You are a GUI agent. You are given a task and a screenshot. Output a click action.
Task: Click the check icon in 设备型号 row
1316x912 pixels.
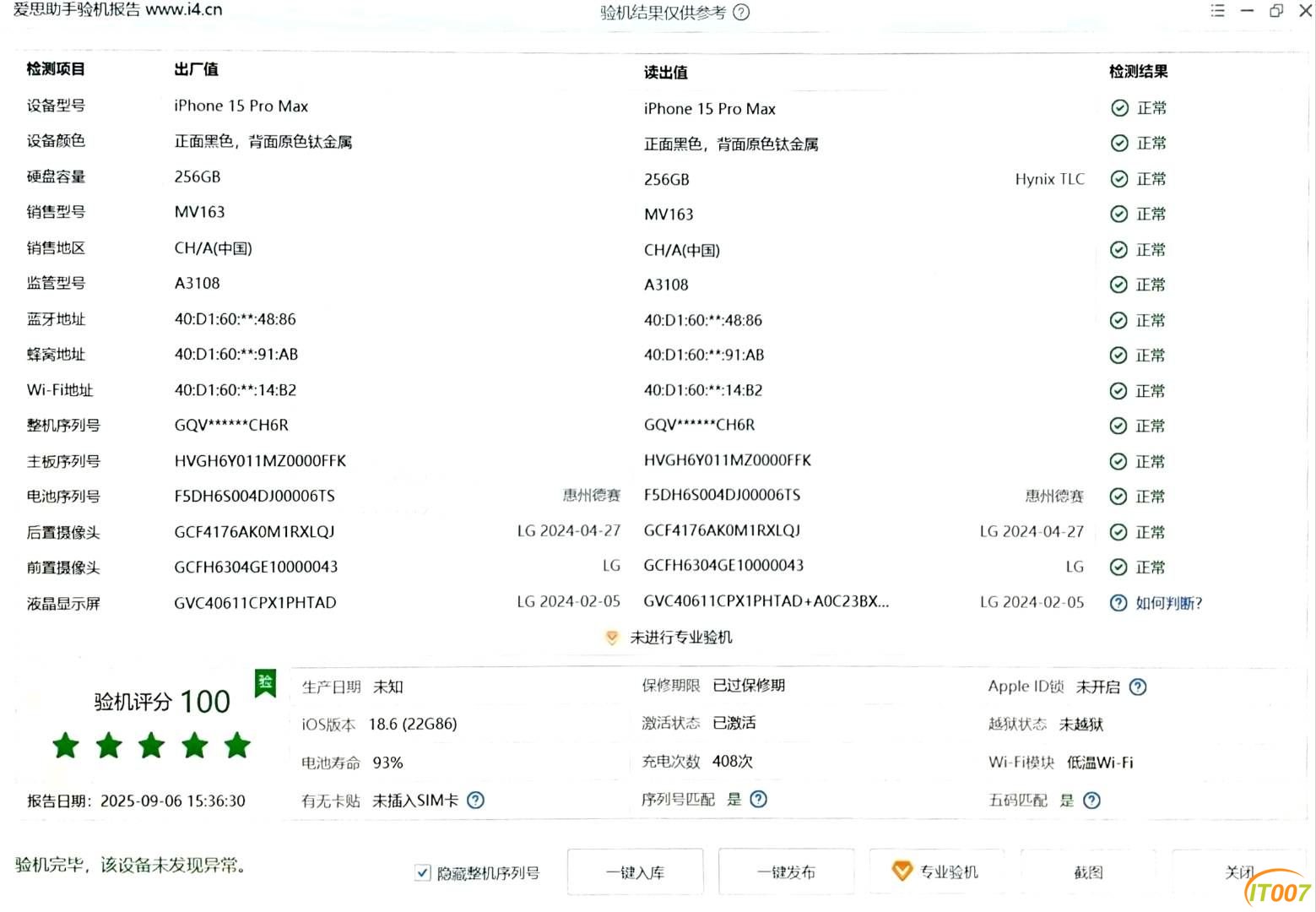[1119, 108]
